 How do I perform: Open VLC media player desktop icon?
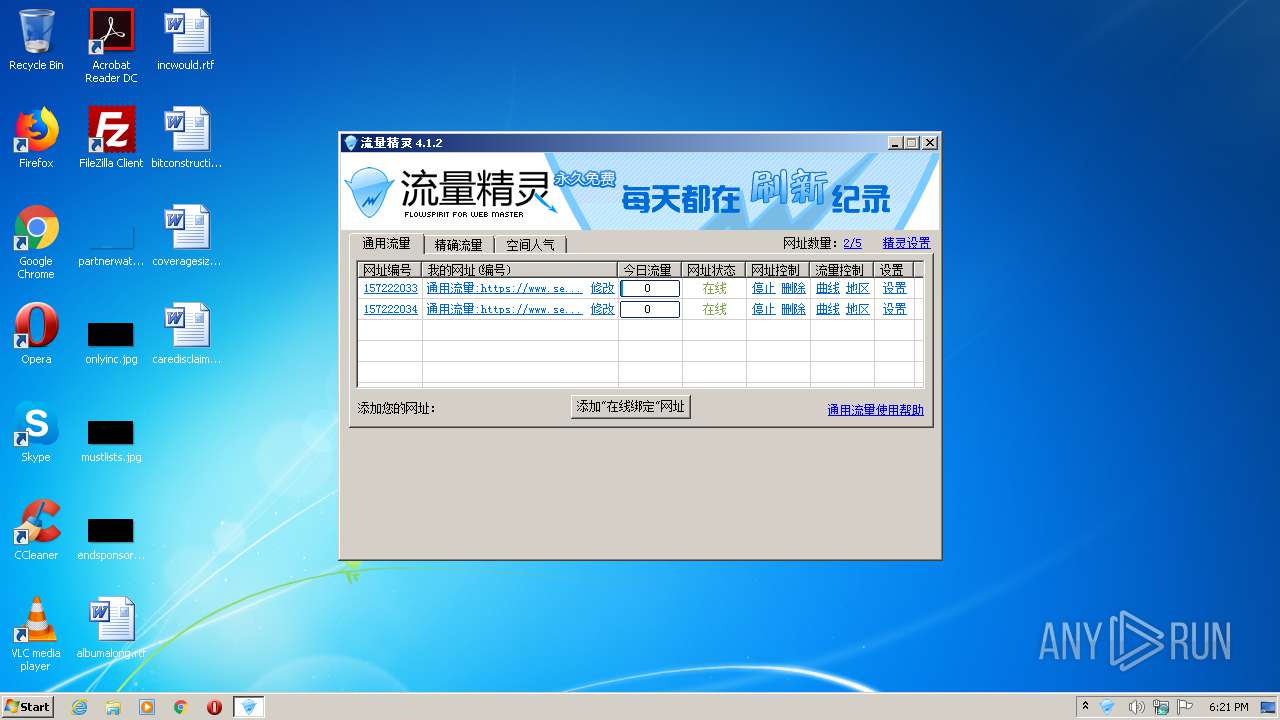36,634
